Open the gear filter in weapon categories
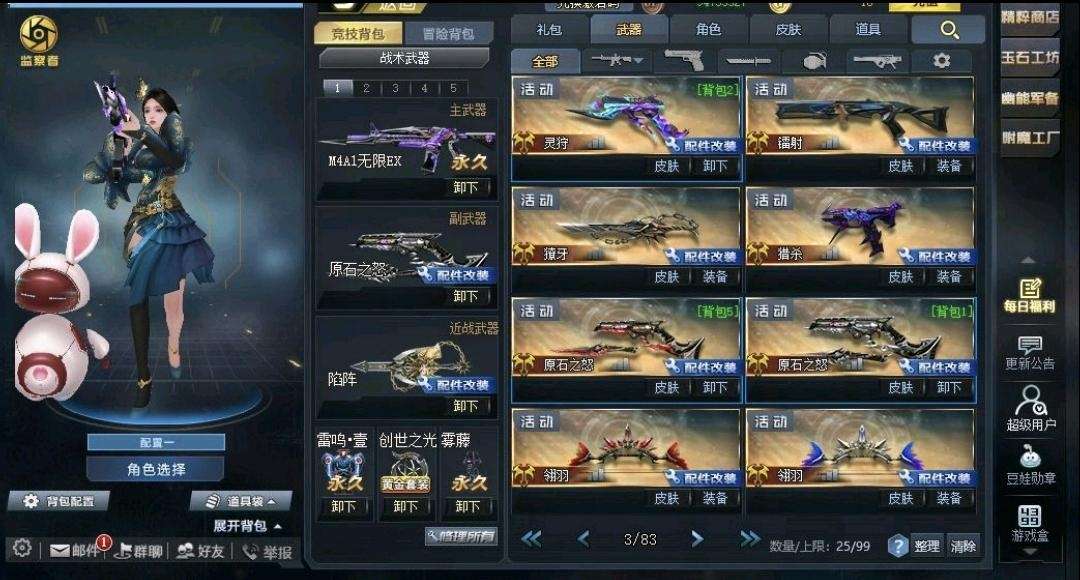 pos(941,61)
